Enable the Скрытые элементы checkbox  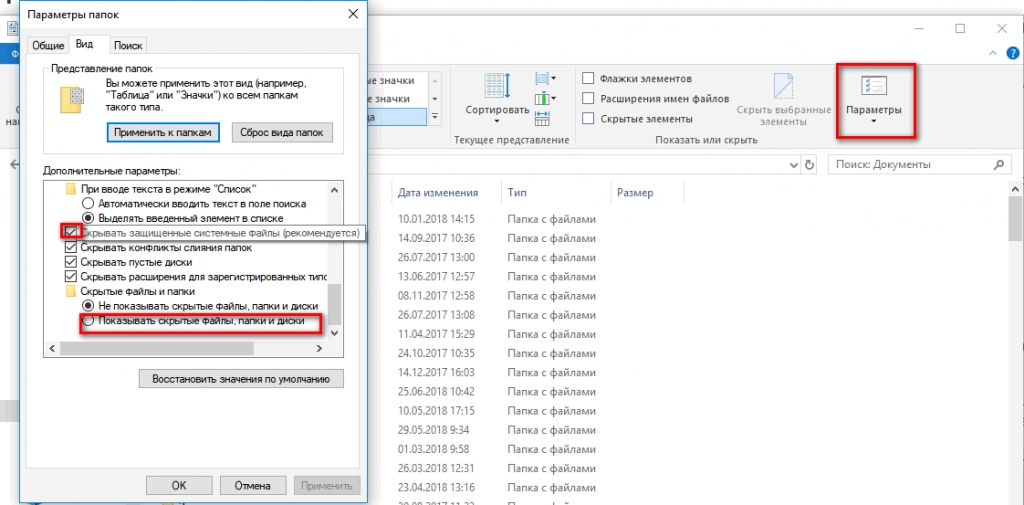588,119
